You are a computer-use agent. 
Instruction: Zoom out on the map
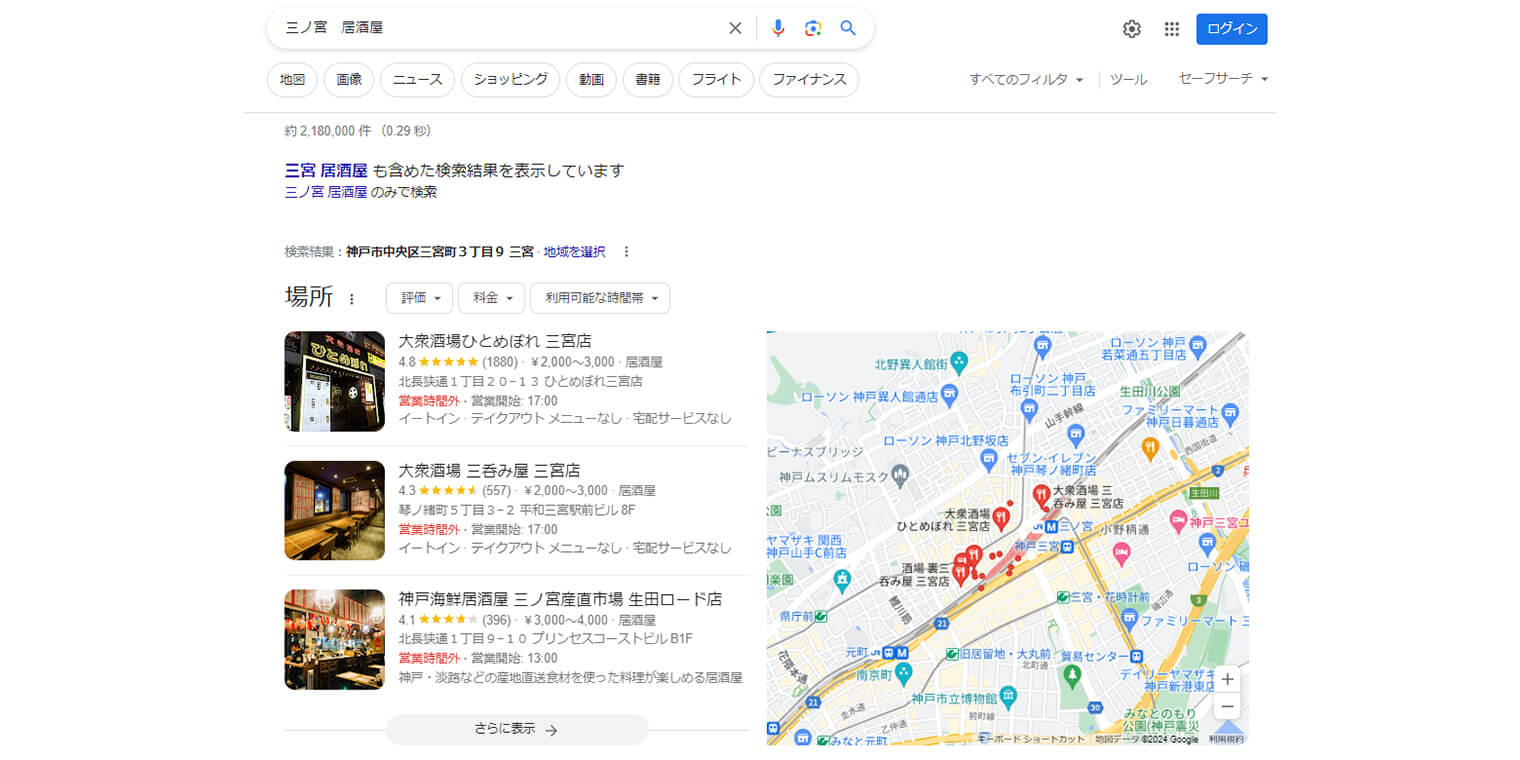pyautogui.click(x=1228, y=707)
